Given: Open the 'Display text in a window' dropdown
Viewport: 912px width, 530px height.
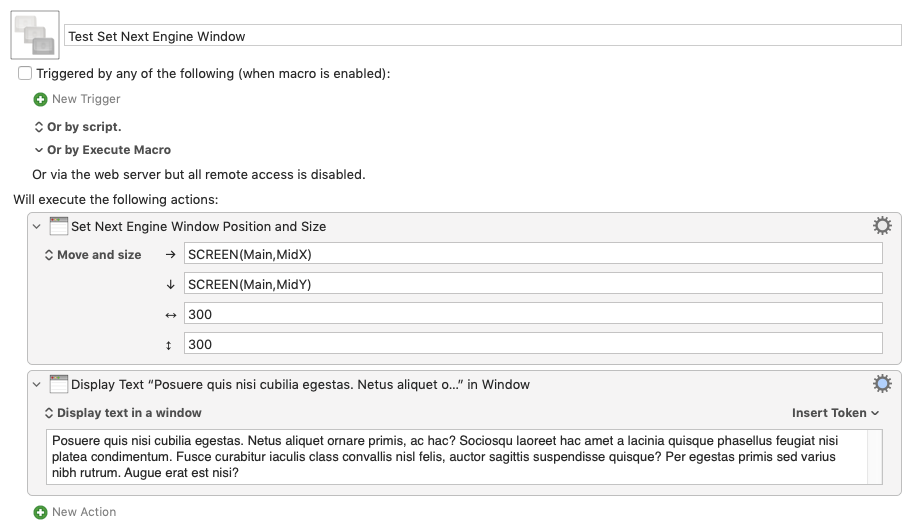Looking at the screenshot, I should point(123,413).
